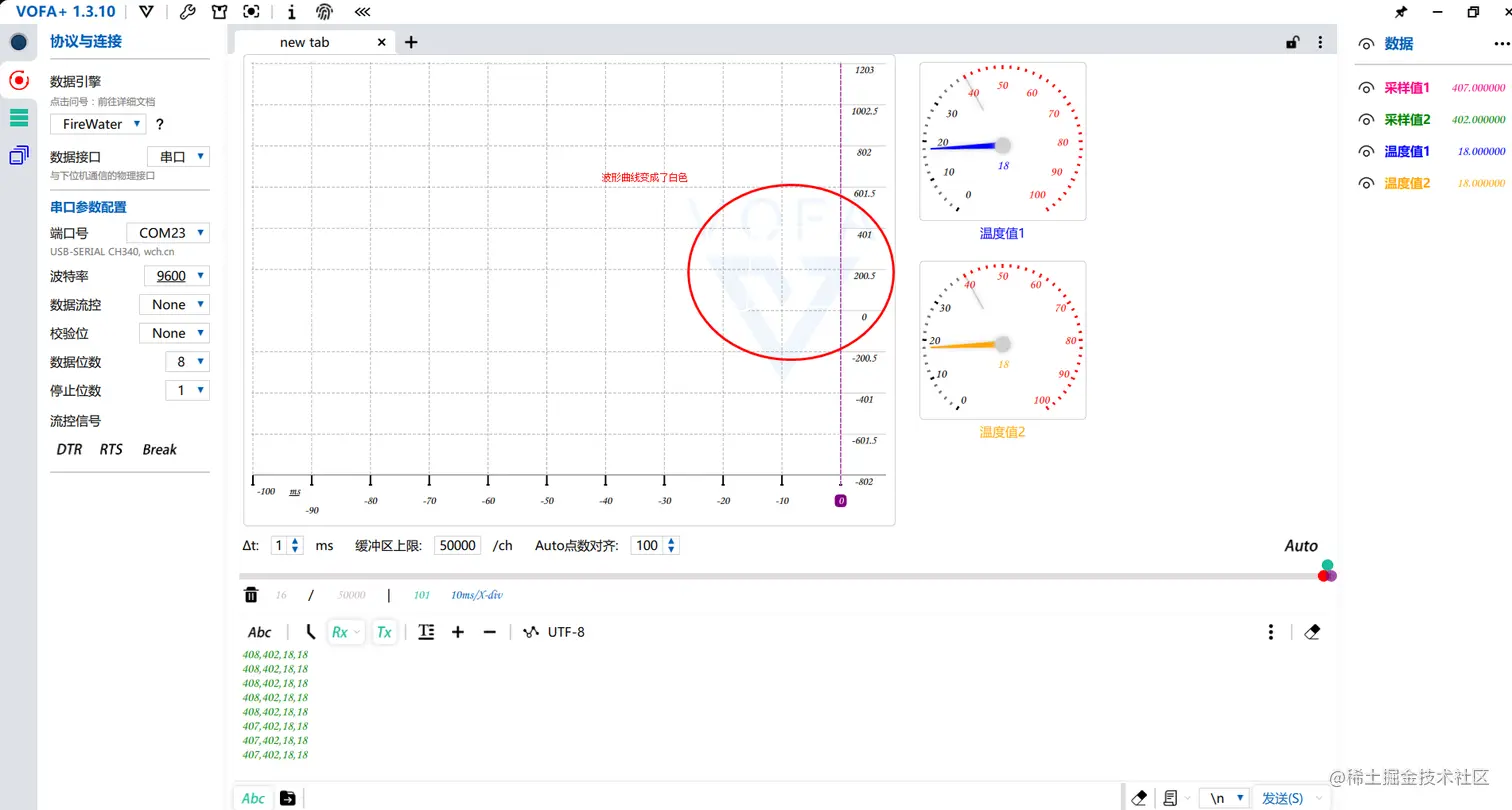Click the 发送(S) send button

1282,798
